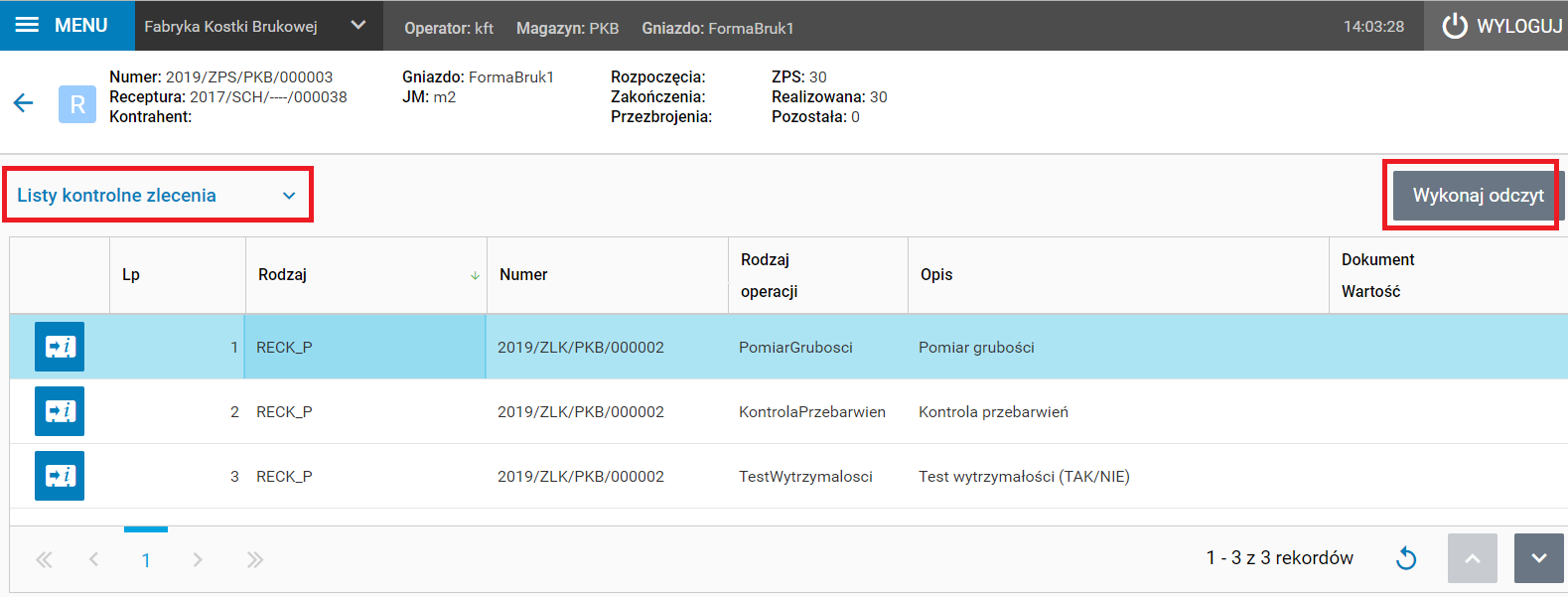The height and width of the screenshot is (597, 1568).
Task: Open details icon for Pomiar grubości row
Action: click(60, 347)
